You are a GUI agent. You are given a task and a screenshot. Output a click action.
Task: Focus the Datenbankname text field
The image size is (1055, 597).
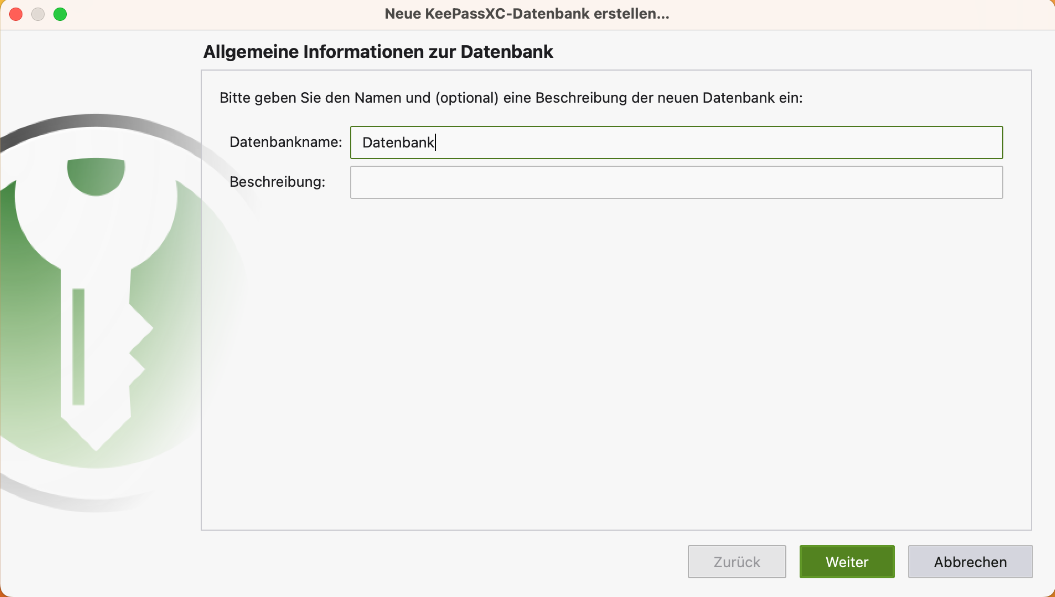click(676, 143)
